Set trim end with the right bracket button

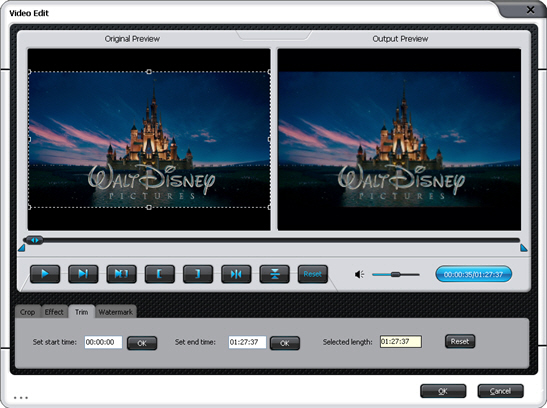click(198, 274)
